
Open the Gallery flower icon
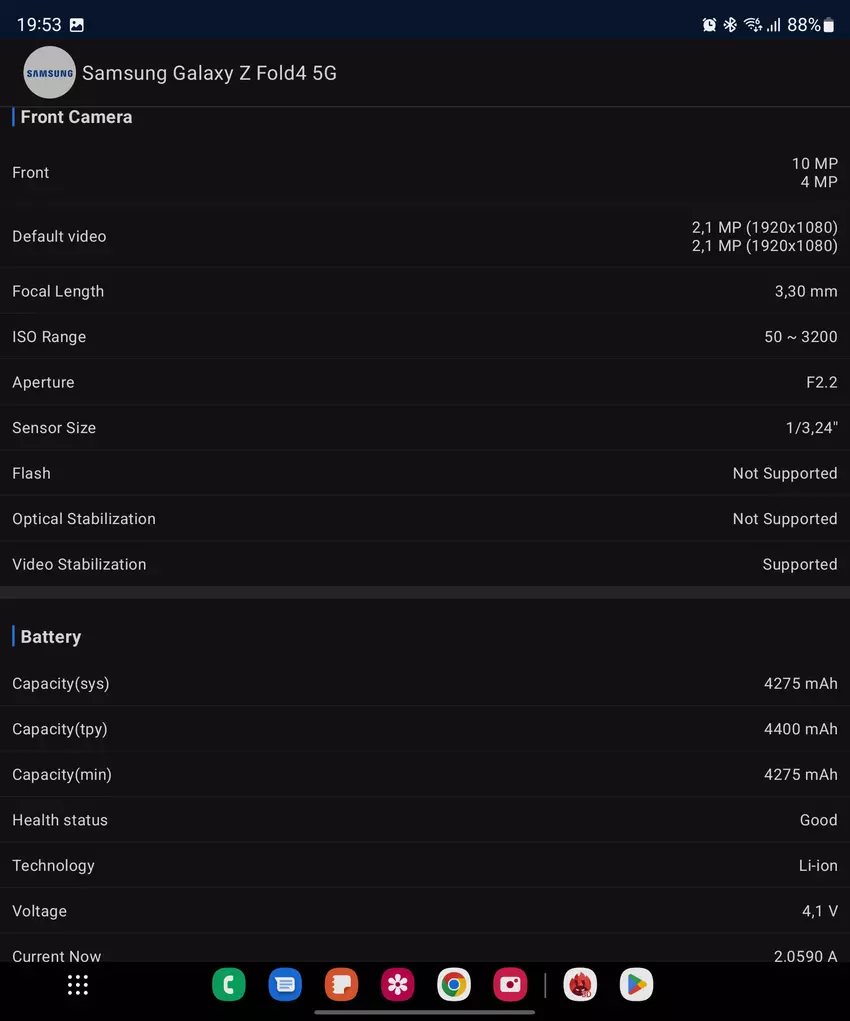click(398, 985)
